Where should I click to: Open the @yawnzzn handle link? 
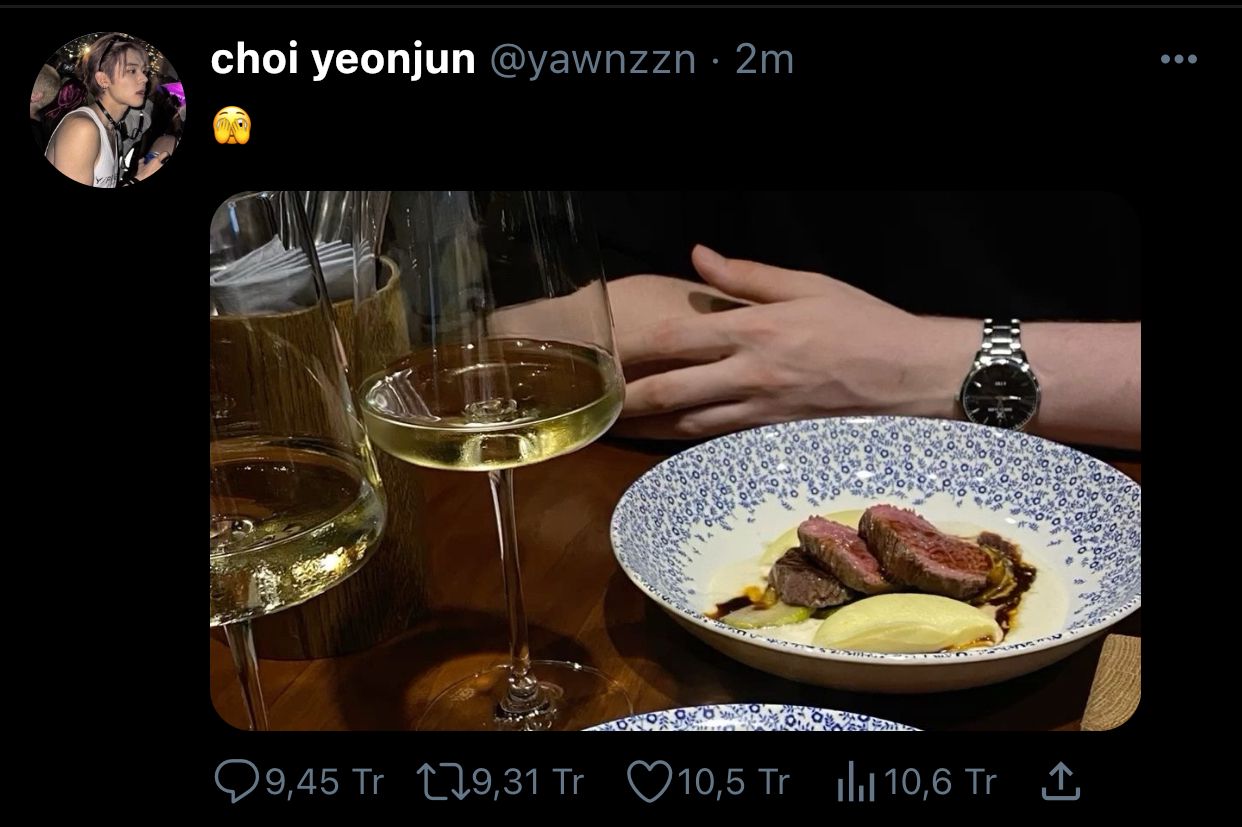(x=592, y=60)
